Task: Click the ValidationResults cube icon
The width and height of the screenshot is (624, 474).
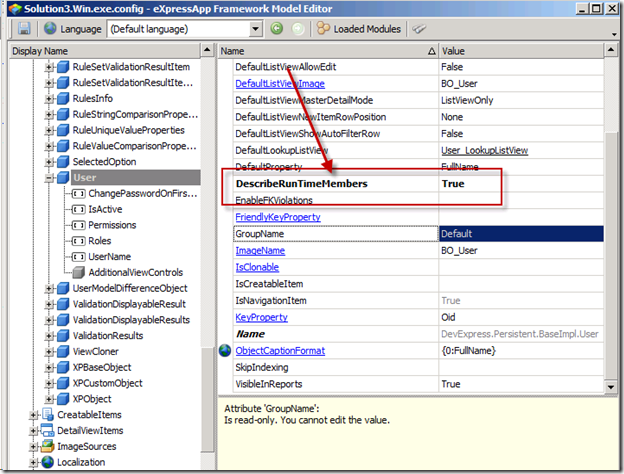Action: pyautogui.click(x=63, y=336)
